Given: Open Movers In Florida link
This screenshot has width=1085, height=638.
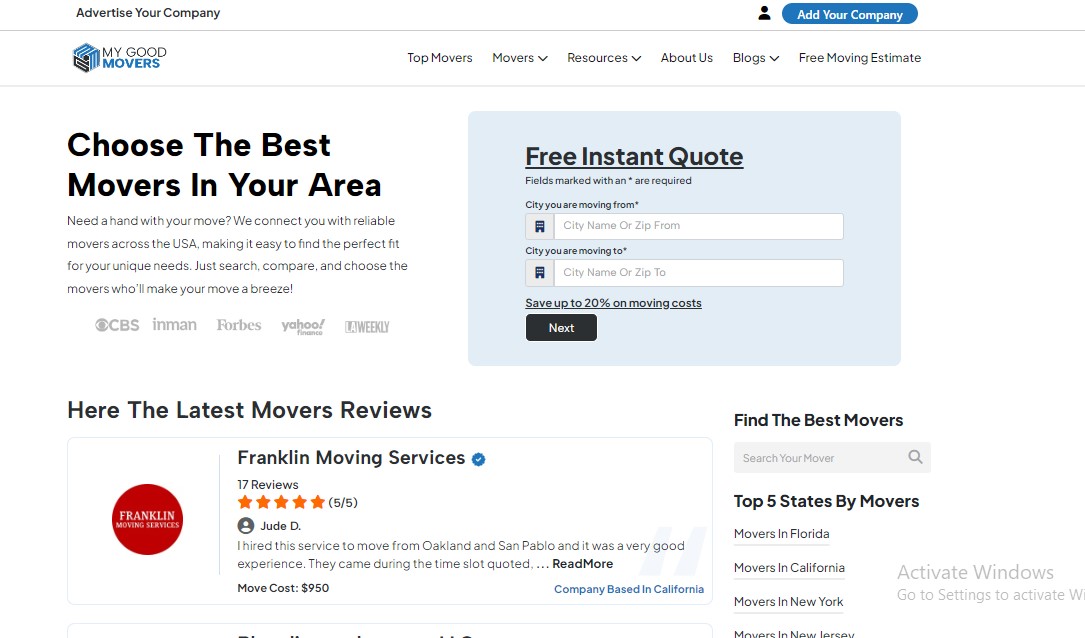Looking at the screenshot, I should pos(781,534).
